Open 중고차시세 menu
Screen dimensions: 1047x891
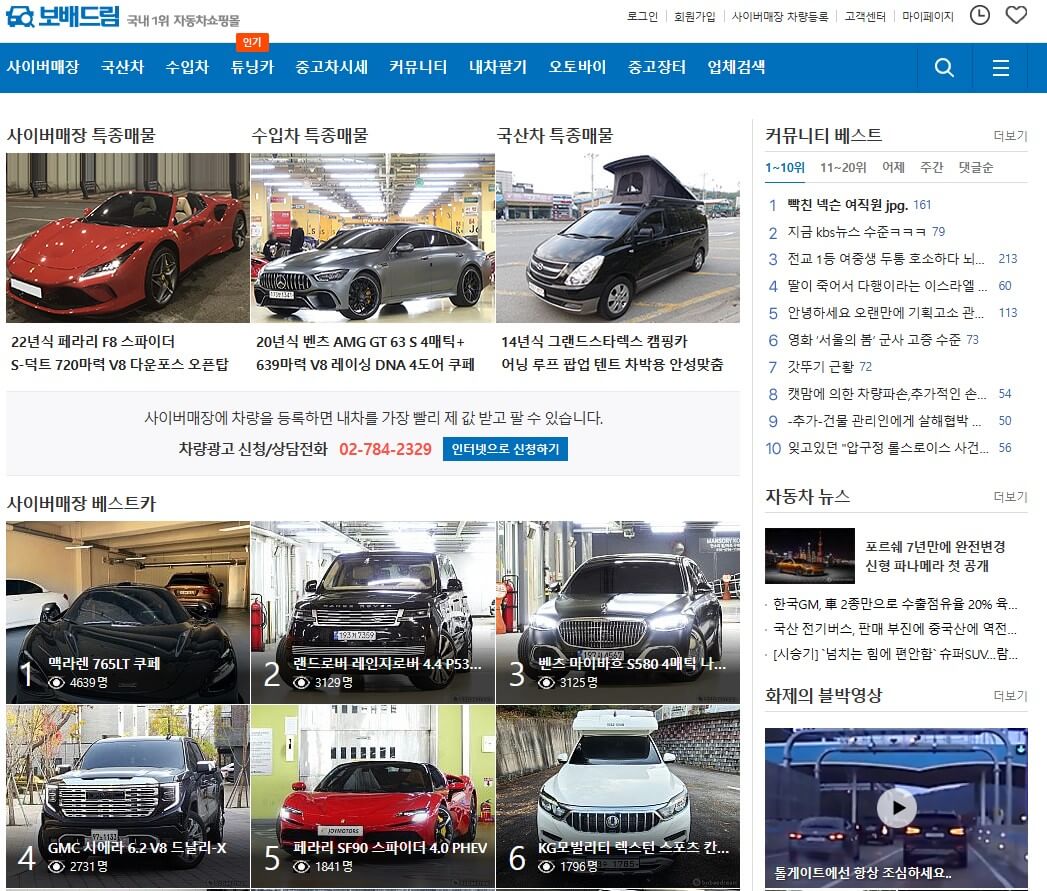(331, 67)
